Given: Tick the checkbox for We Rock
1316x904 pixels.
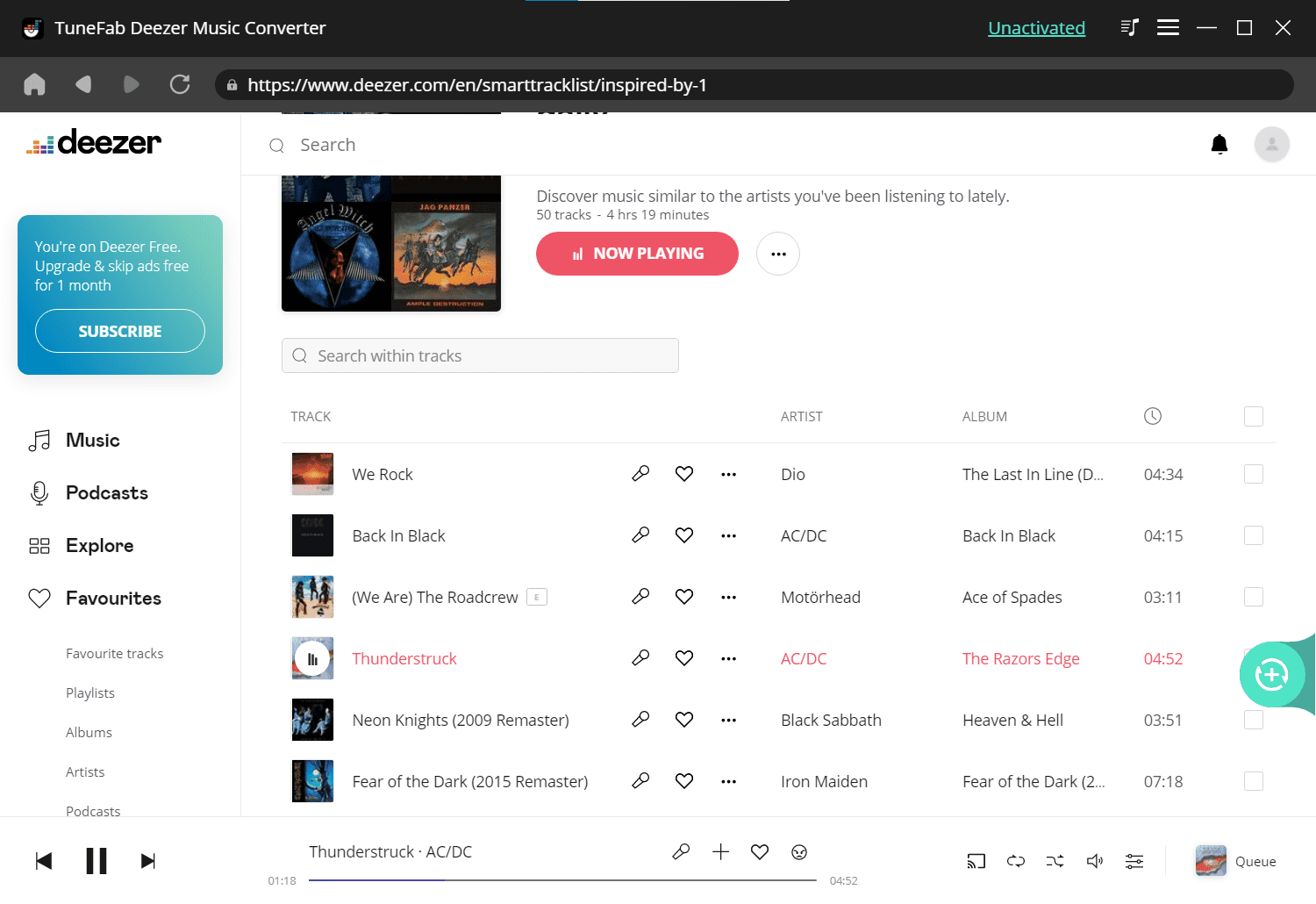Looking at the screenshot, I should click(1254, 474).
